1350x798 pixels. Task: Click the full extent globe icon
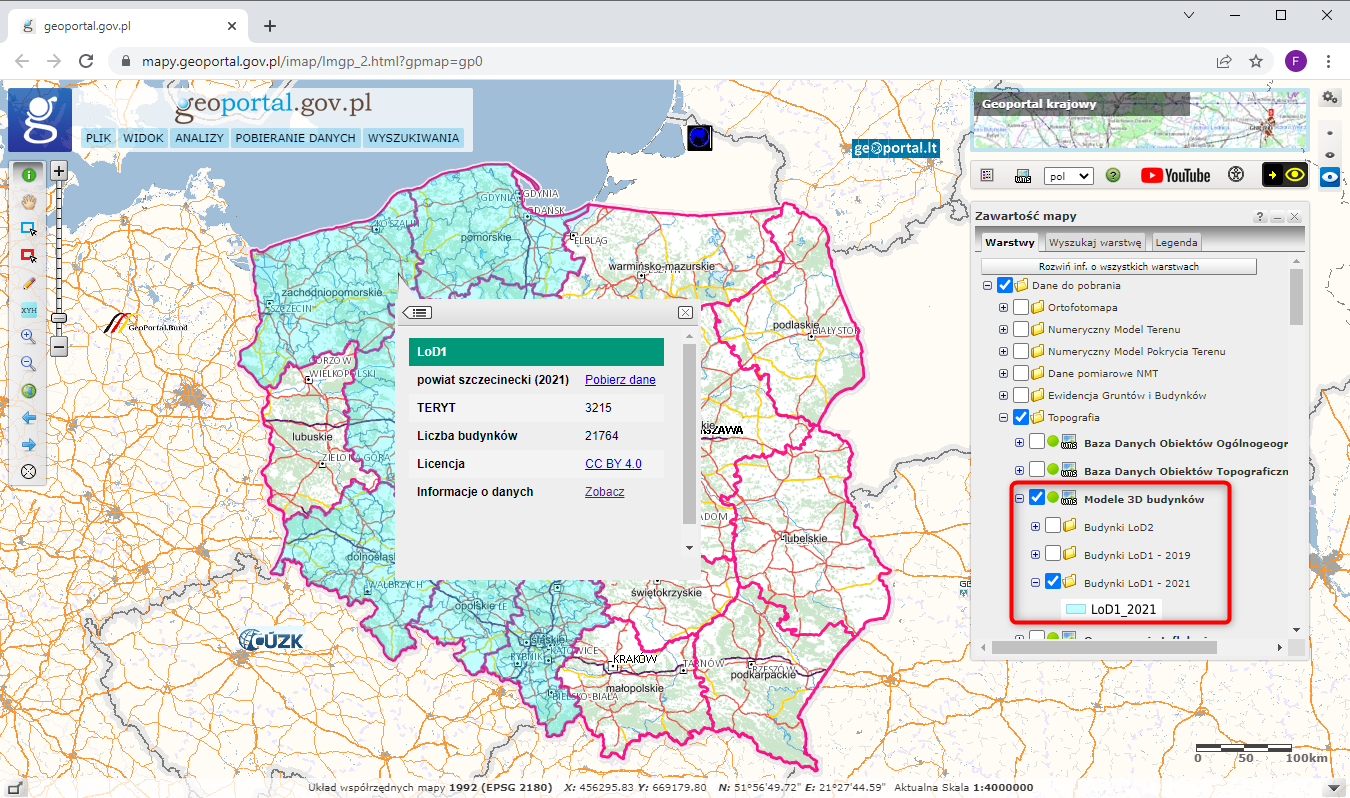coord(29,391)
